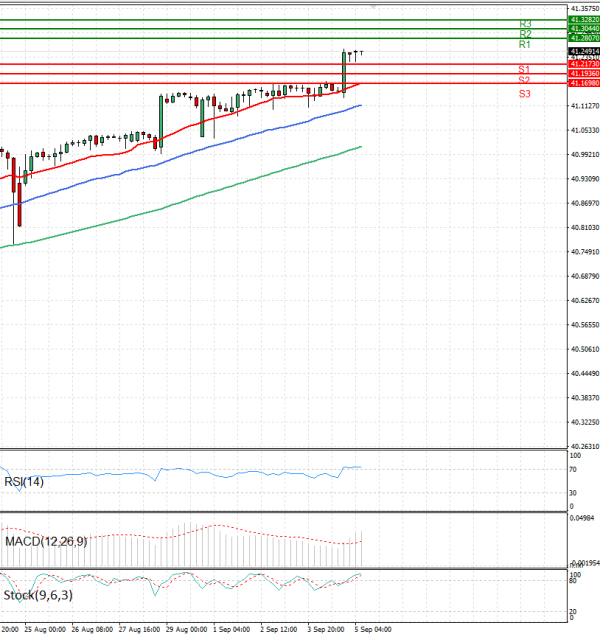Click the 41.19360 red price tag
This screenshot has width=600, height=637.
click(x=583, y=74)
